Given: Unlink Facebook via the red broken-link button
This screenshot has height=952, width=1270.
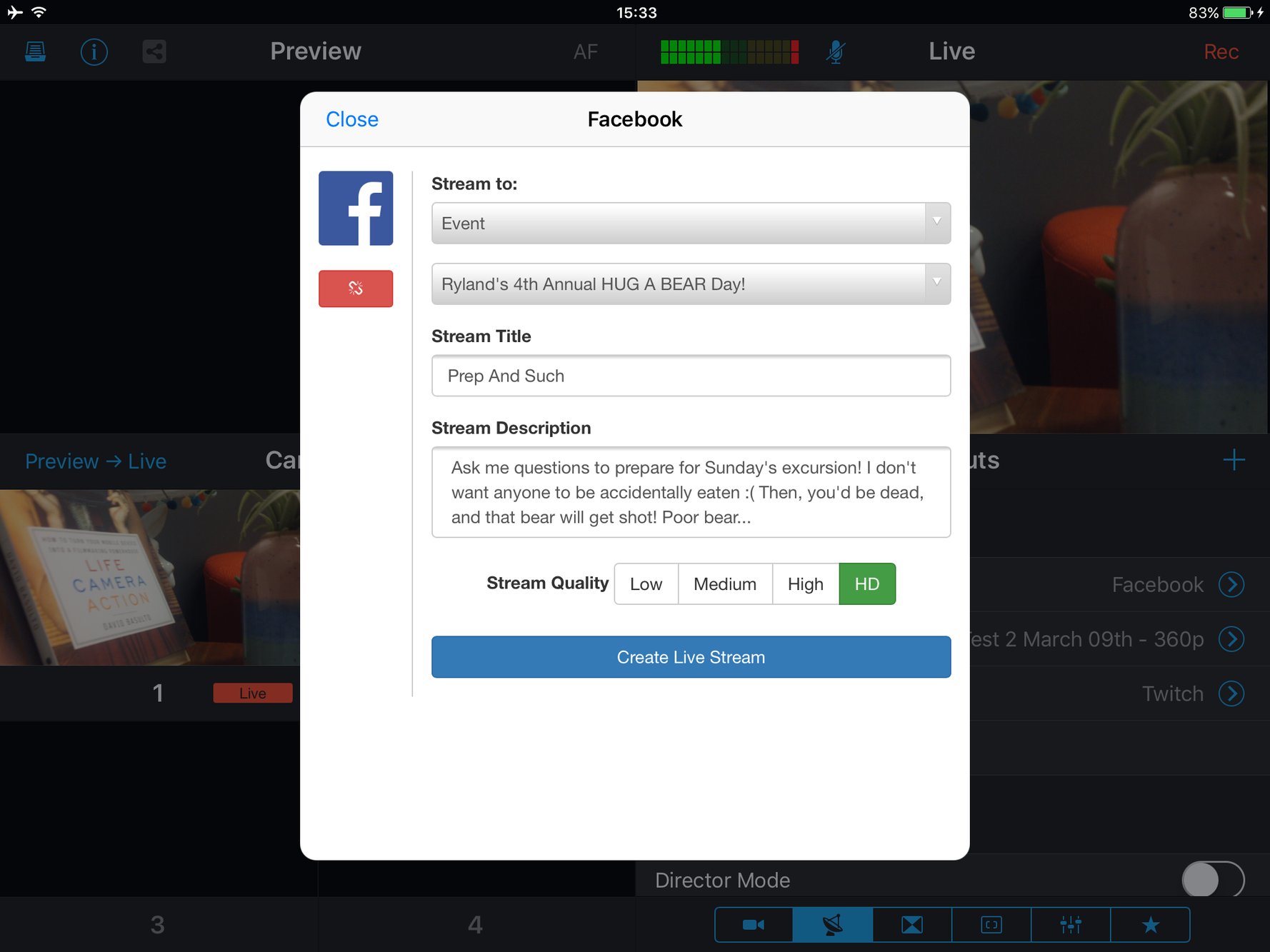Looking at the screenshot, I should click(355, 289).
